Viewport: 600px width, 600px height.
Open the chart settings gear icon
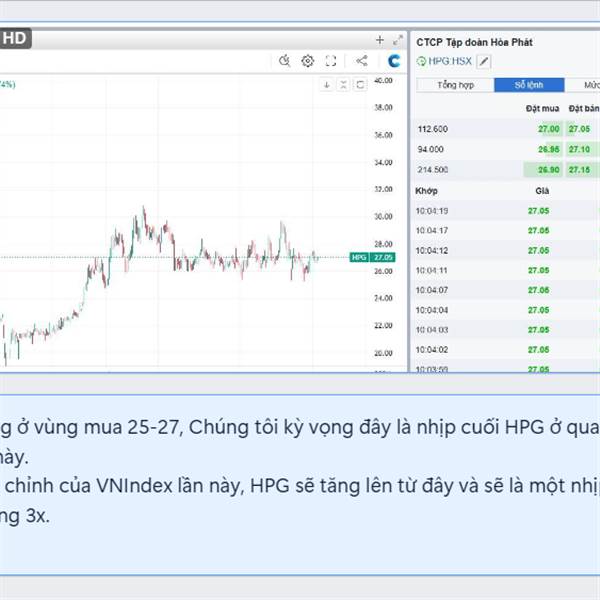click(x=308, y=61)
